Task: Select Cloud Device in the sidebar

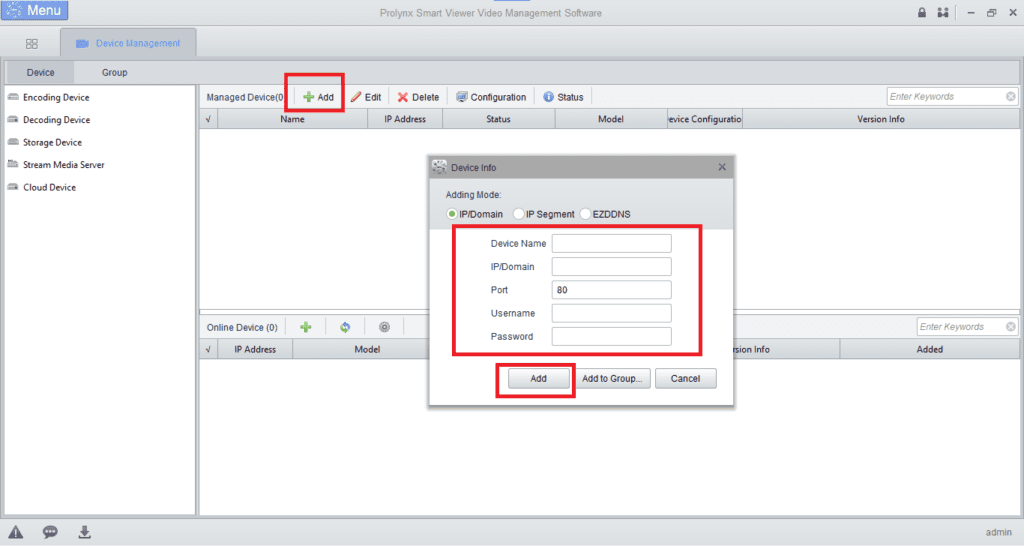Action: click(49, 188)
